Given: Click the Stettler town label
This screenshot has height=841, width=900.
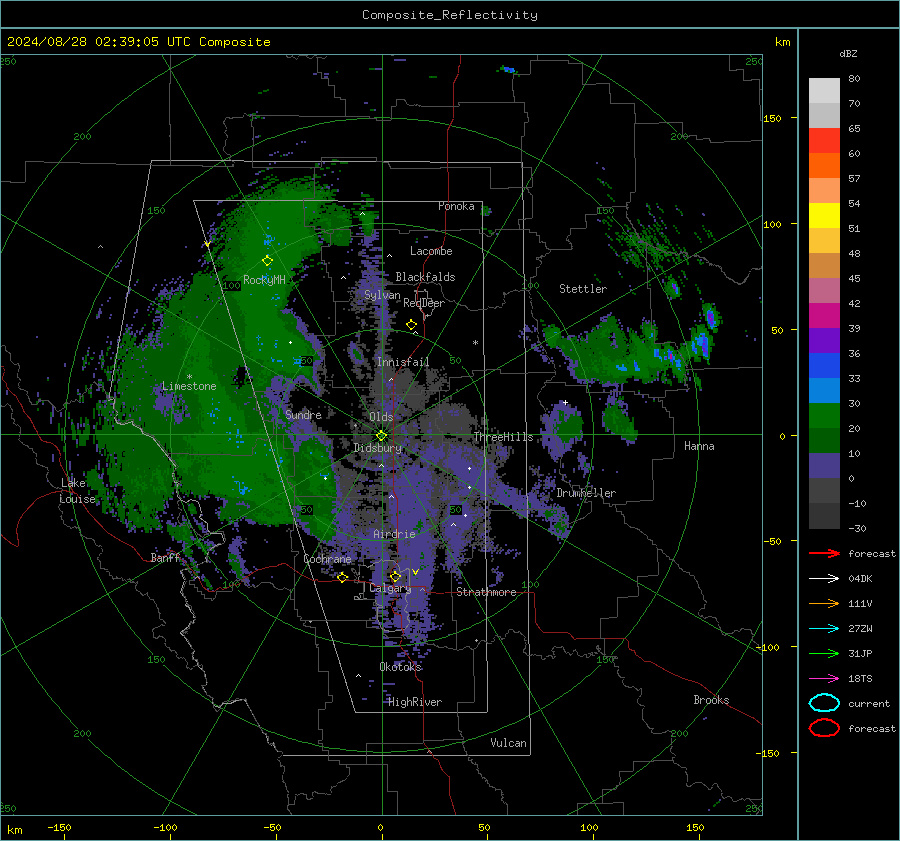Looking at the screenshot, I should coord(583,289).
